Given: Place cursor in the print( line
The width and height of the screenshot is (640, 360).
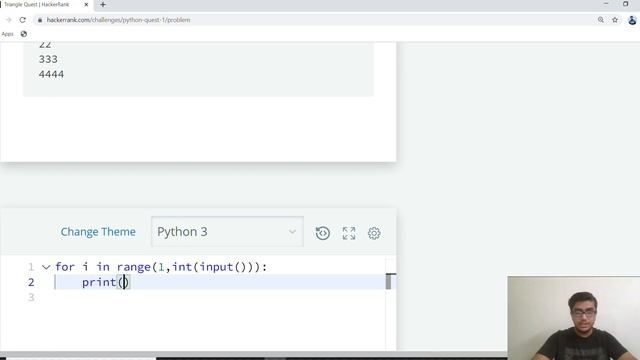Looking at the screenshot, I should (220, 282).
